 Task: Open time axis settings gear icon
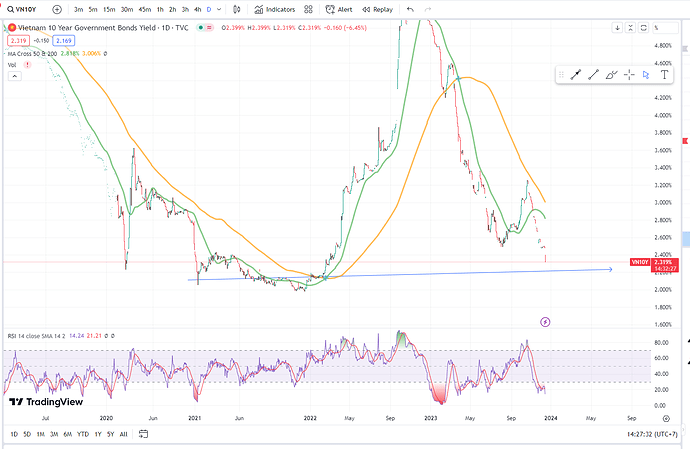(x=666, y=418)
